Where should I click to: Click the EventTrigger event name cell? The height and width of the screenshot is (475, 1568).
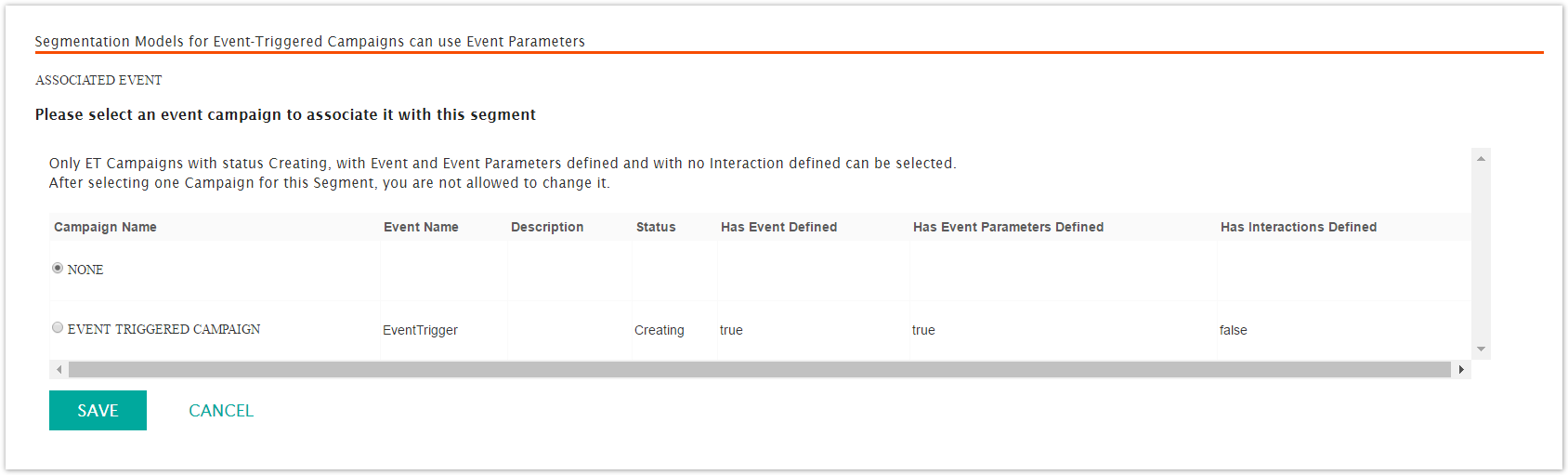click(x=420, y=330)
